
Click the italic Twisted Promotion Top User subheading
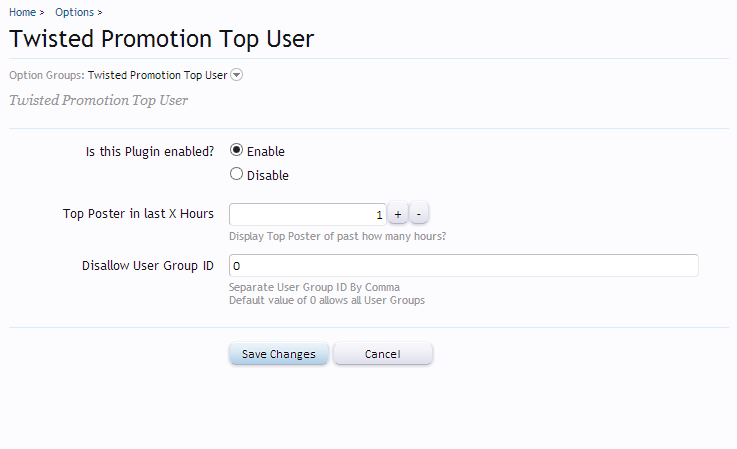tap(98, 101)
